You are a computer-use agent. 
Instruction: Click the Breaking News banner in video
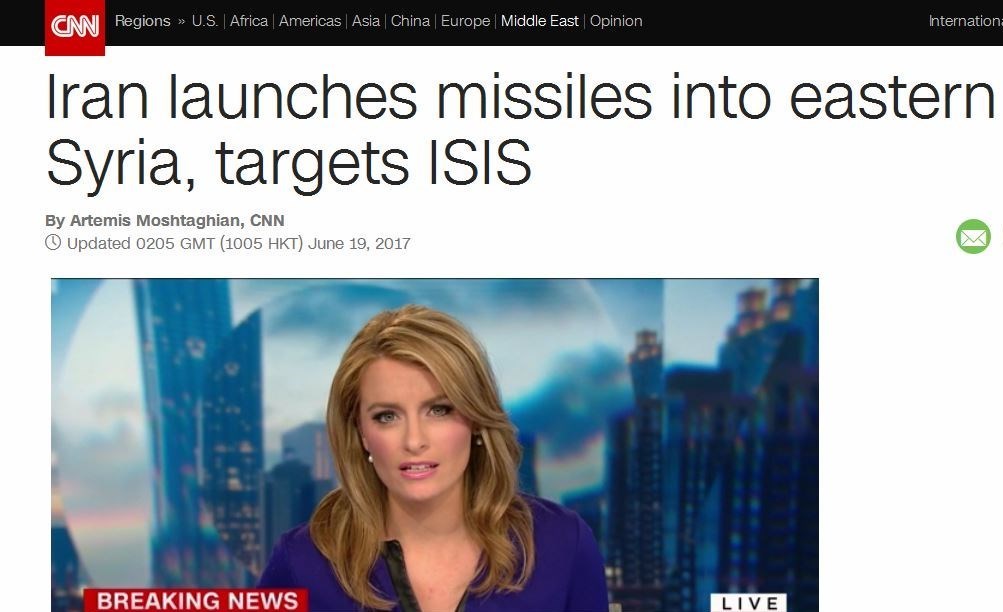(x=196, y=600)
